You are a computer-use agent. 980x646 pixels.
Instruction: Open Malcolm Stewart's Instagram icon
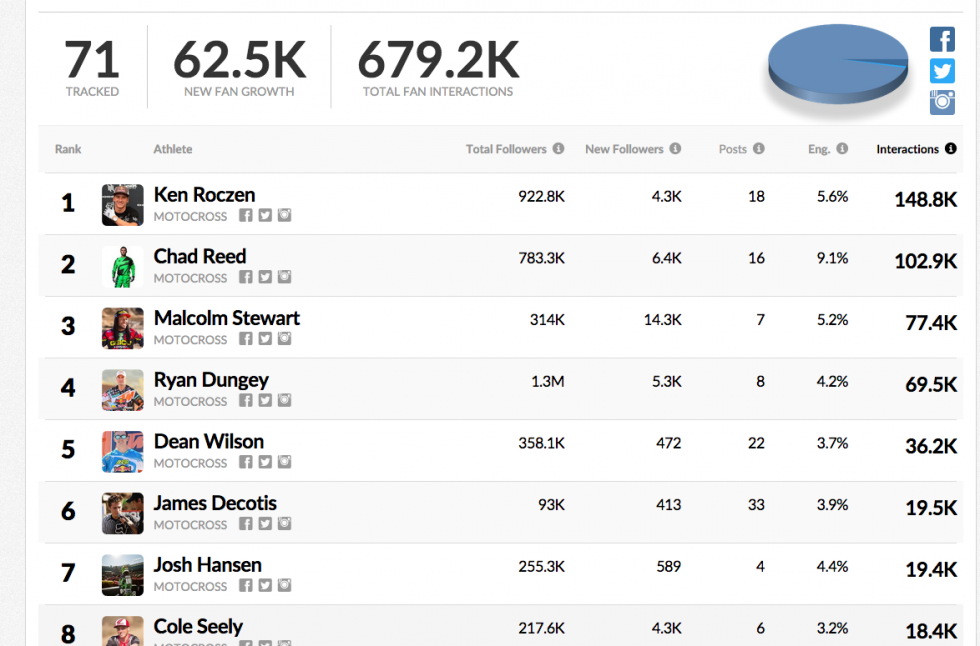tap(284, 339)
